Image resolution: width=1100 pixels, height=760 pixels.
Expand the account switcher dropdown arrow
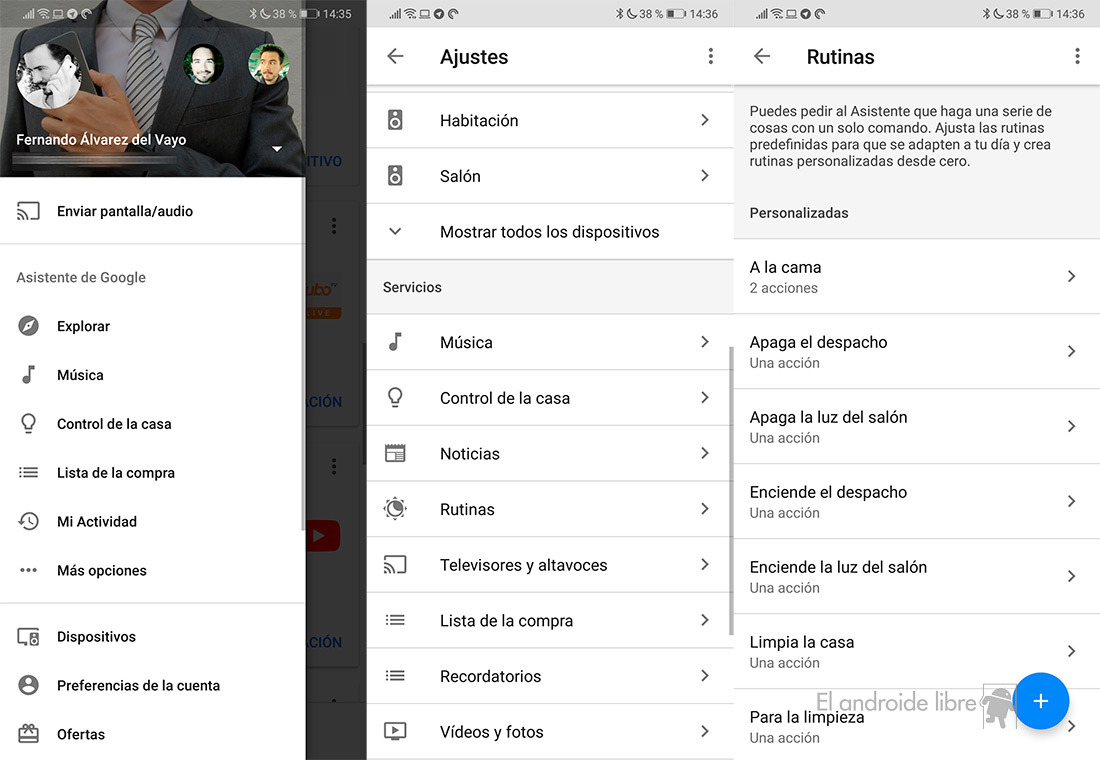coord(277,149)
